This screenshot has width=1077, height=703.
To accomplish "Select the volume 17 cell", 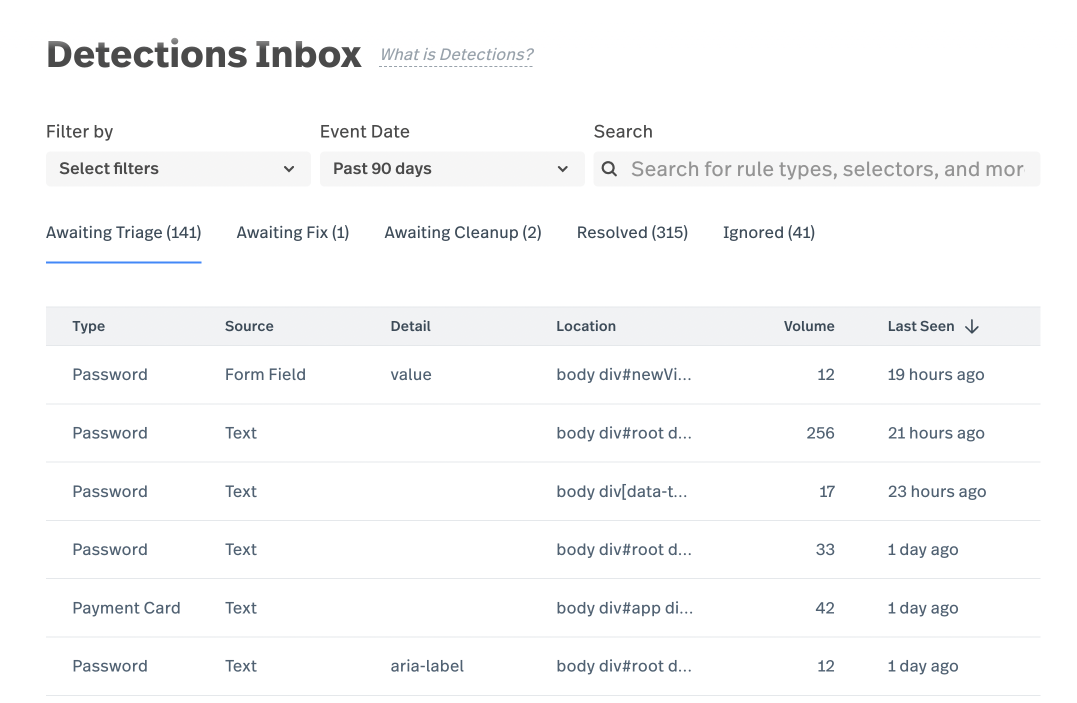I will [827, 491].
